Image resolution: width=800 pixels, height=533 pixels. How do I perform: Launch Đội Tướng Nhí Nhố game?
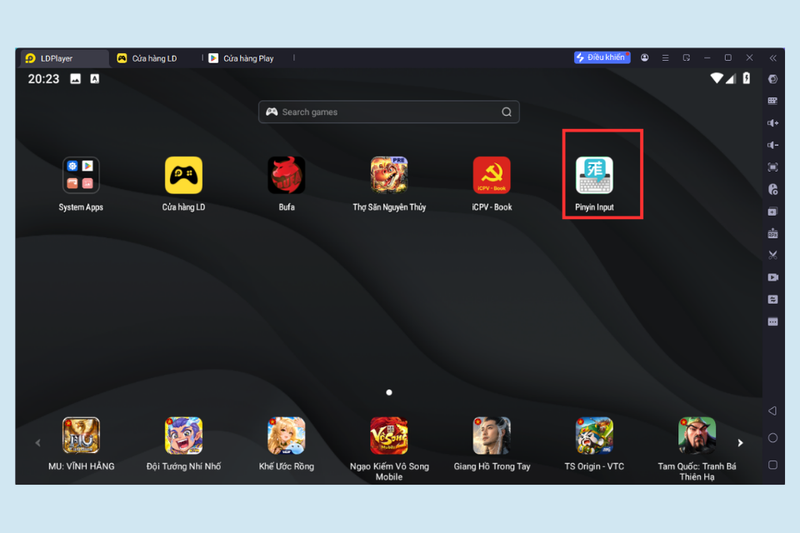coord(184,436)
